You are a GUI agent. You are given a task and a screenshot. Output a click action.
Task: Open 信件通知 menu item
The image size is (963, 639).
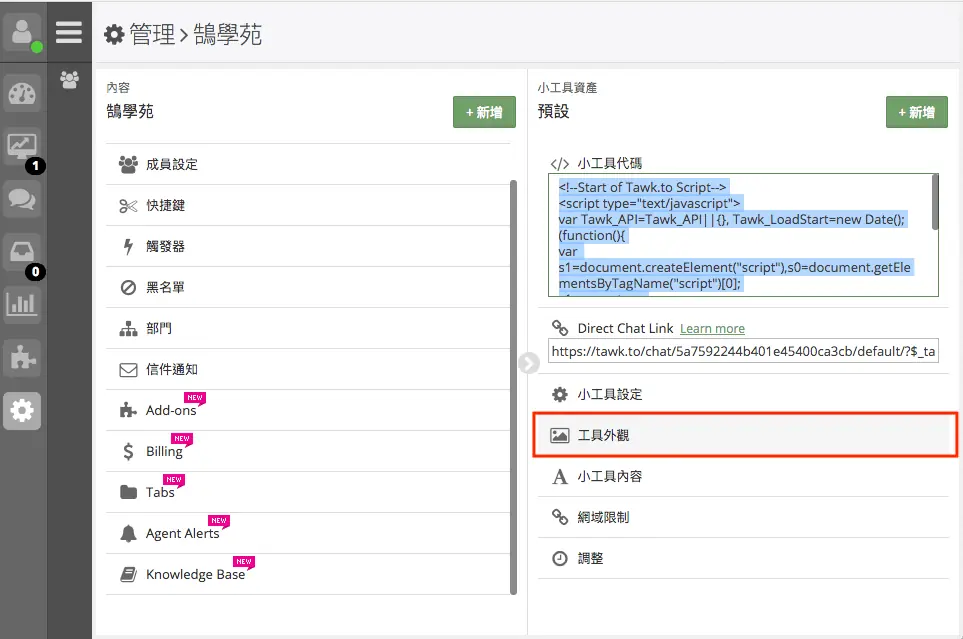click(308, 369)
